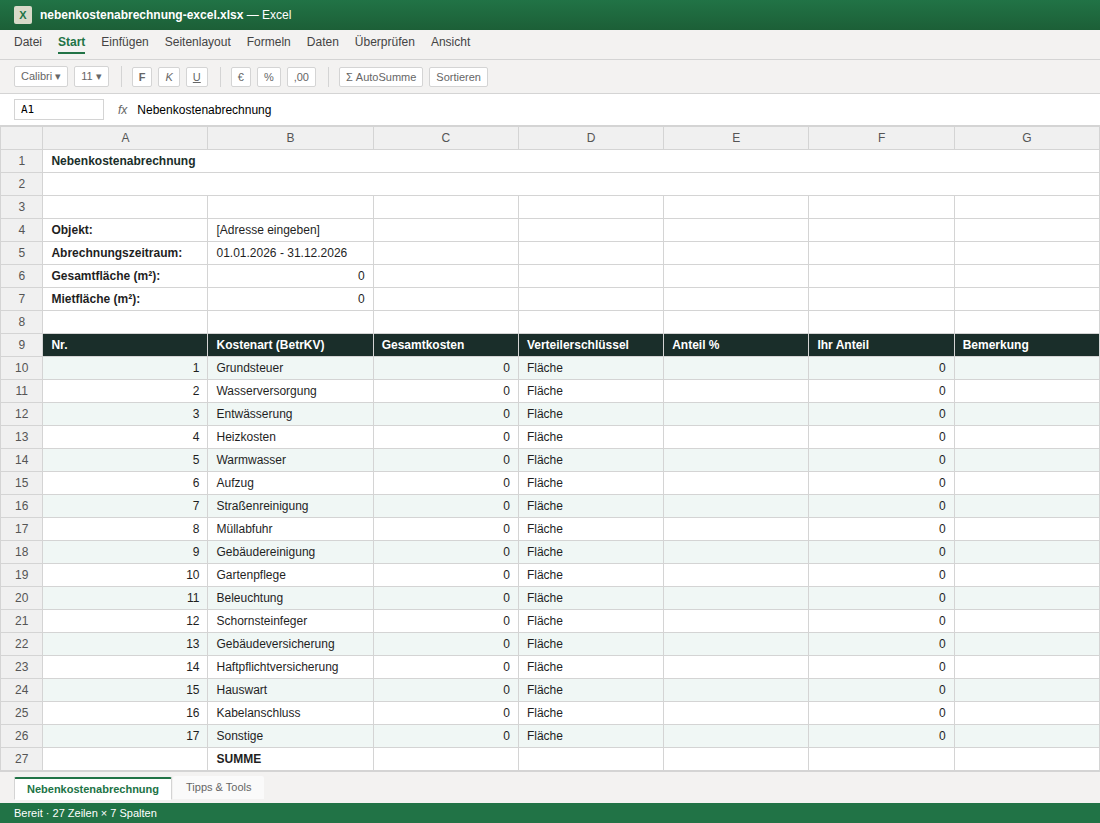Select the Objekt: label cell
Image resolution: width=1100 pixels, height=823 pixels.
point(125,230)
